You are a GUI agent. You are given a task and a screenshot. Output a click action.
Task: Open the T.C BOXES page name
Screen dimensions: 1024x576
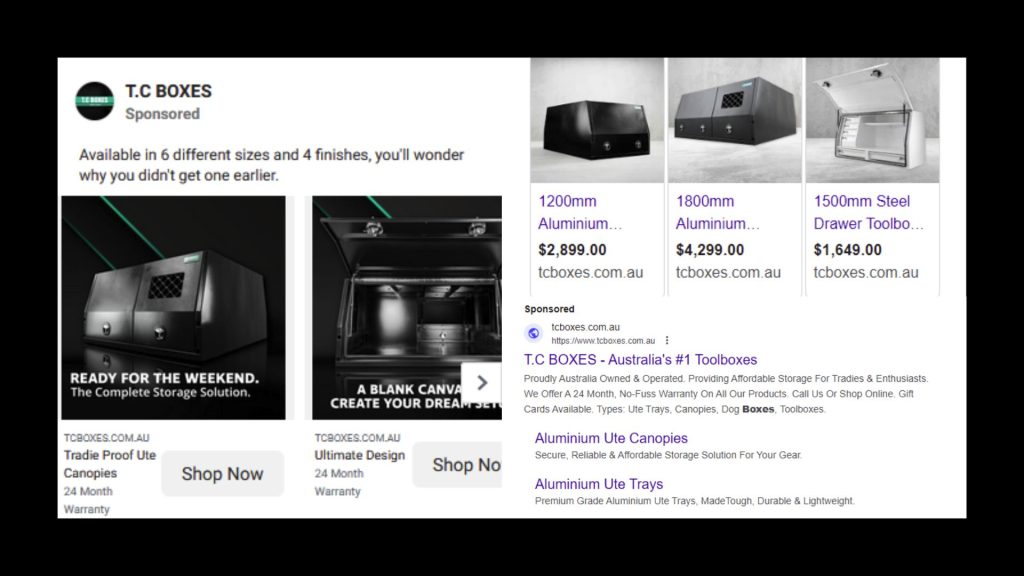point(168,91)
